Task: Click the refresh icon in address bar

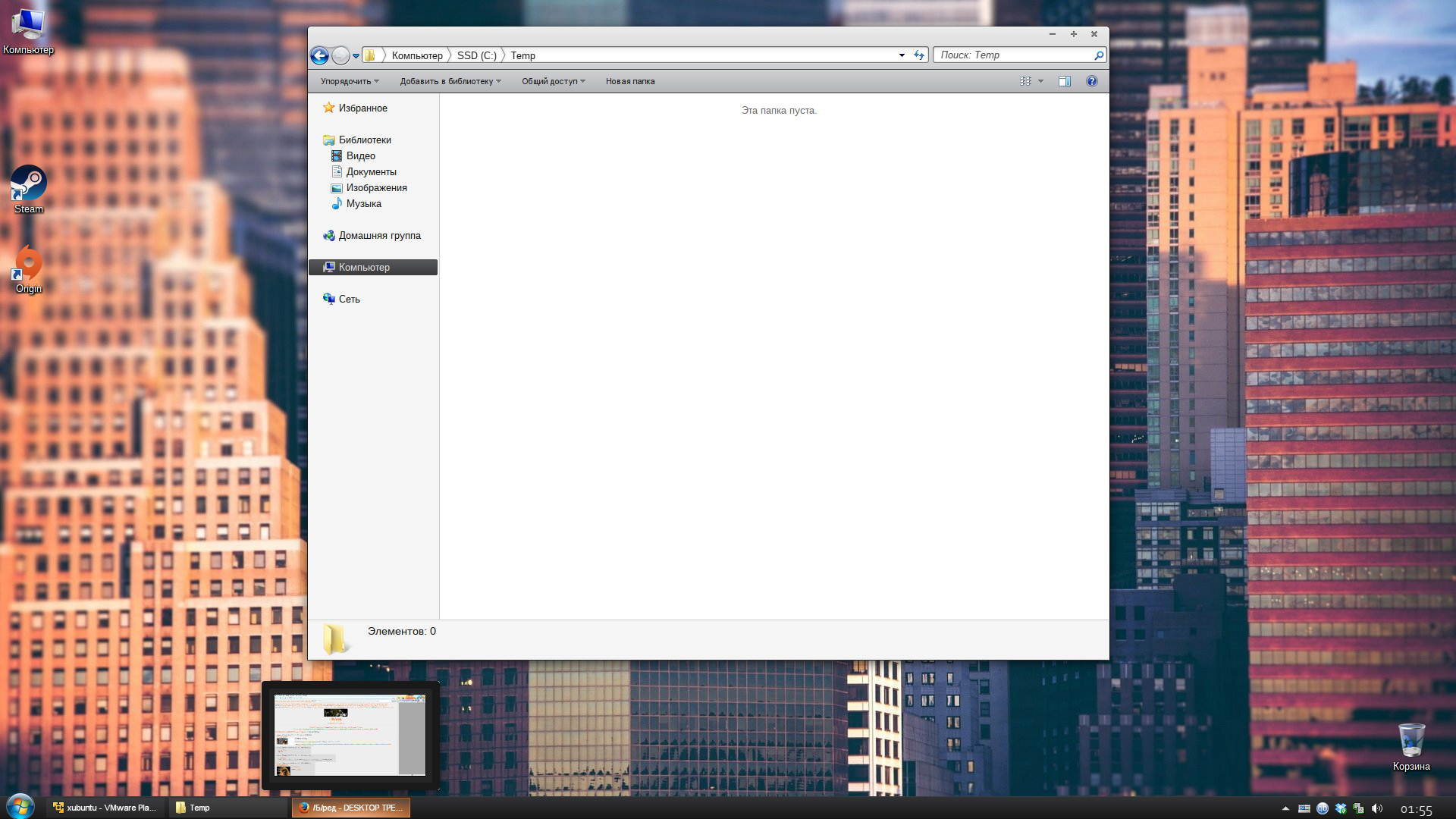Action: [919, 55]
